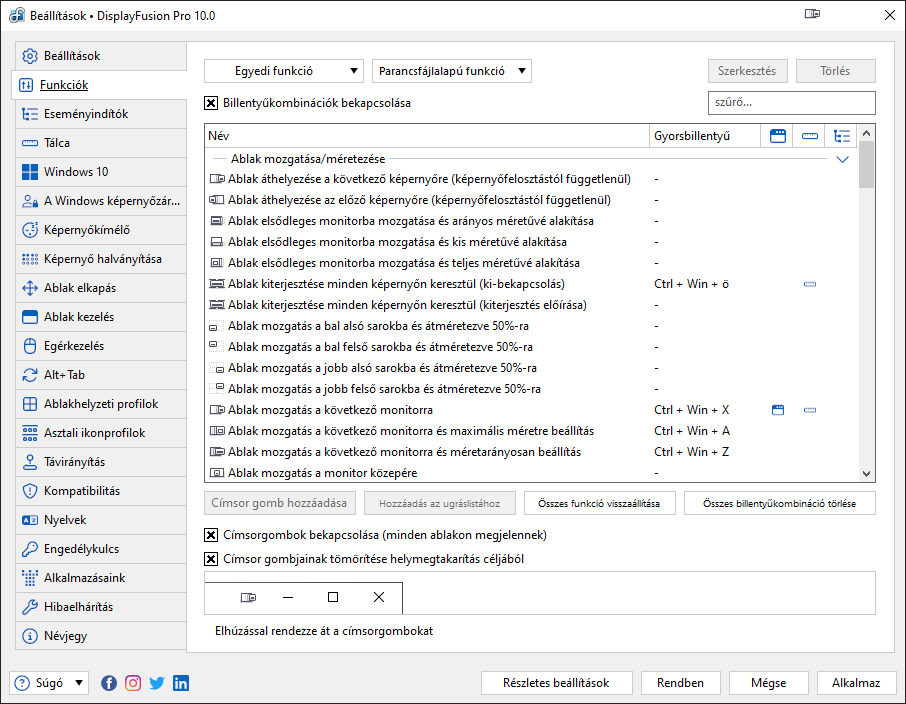906x704 pixels.
Task: Click Összes funkció visszaállítása button
Action: click(x=599, y=503)
